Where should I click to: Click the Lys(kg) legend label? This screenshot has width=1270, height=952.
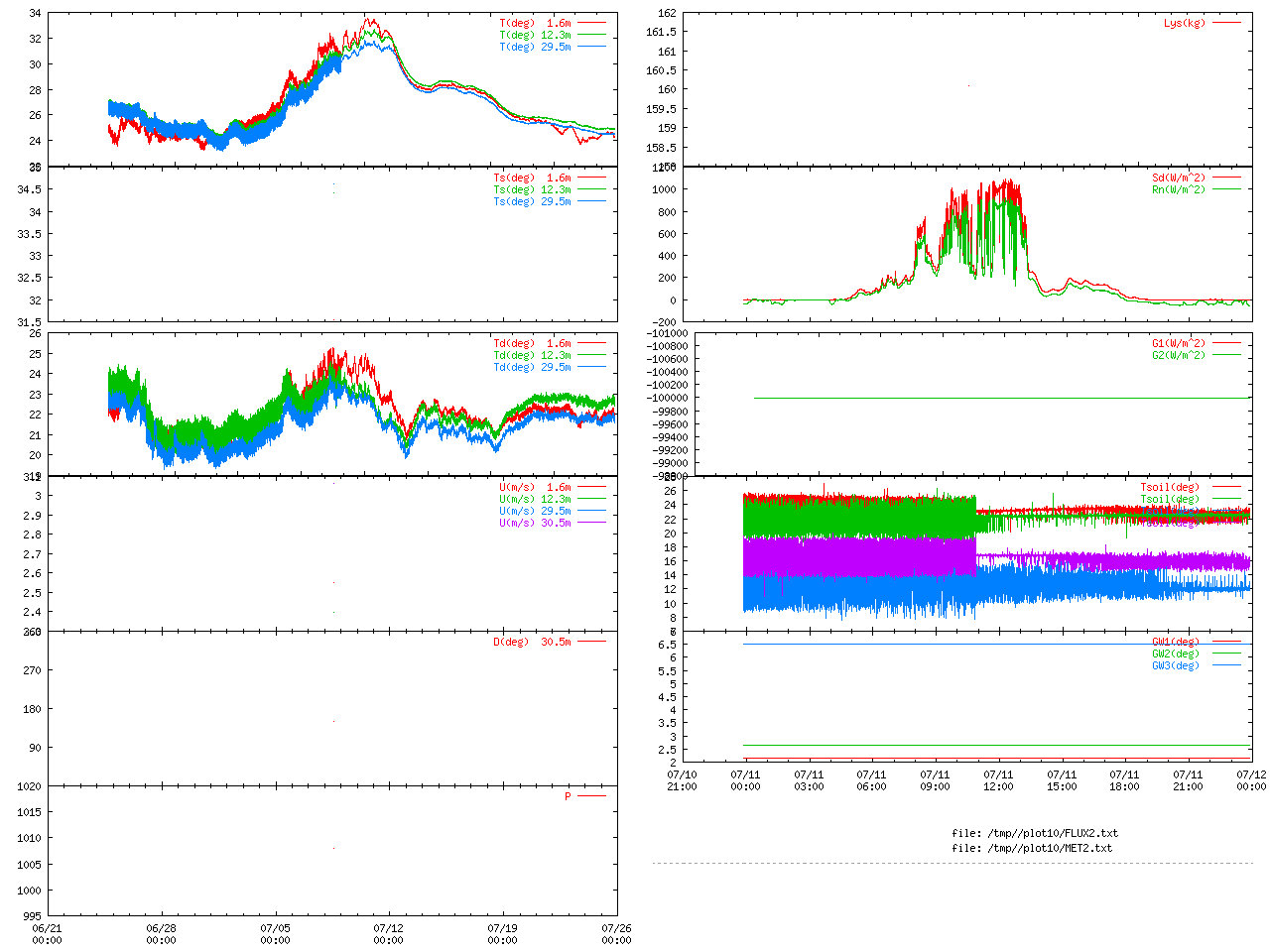click(x=1185, y=23)
